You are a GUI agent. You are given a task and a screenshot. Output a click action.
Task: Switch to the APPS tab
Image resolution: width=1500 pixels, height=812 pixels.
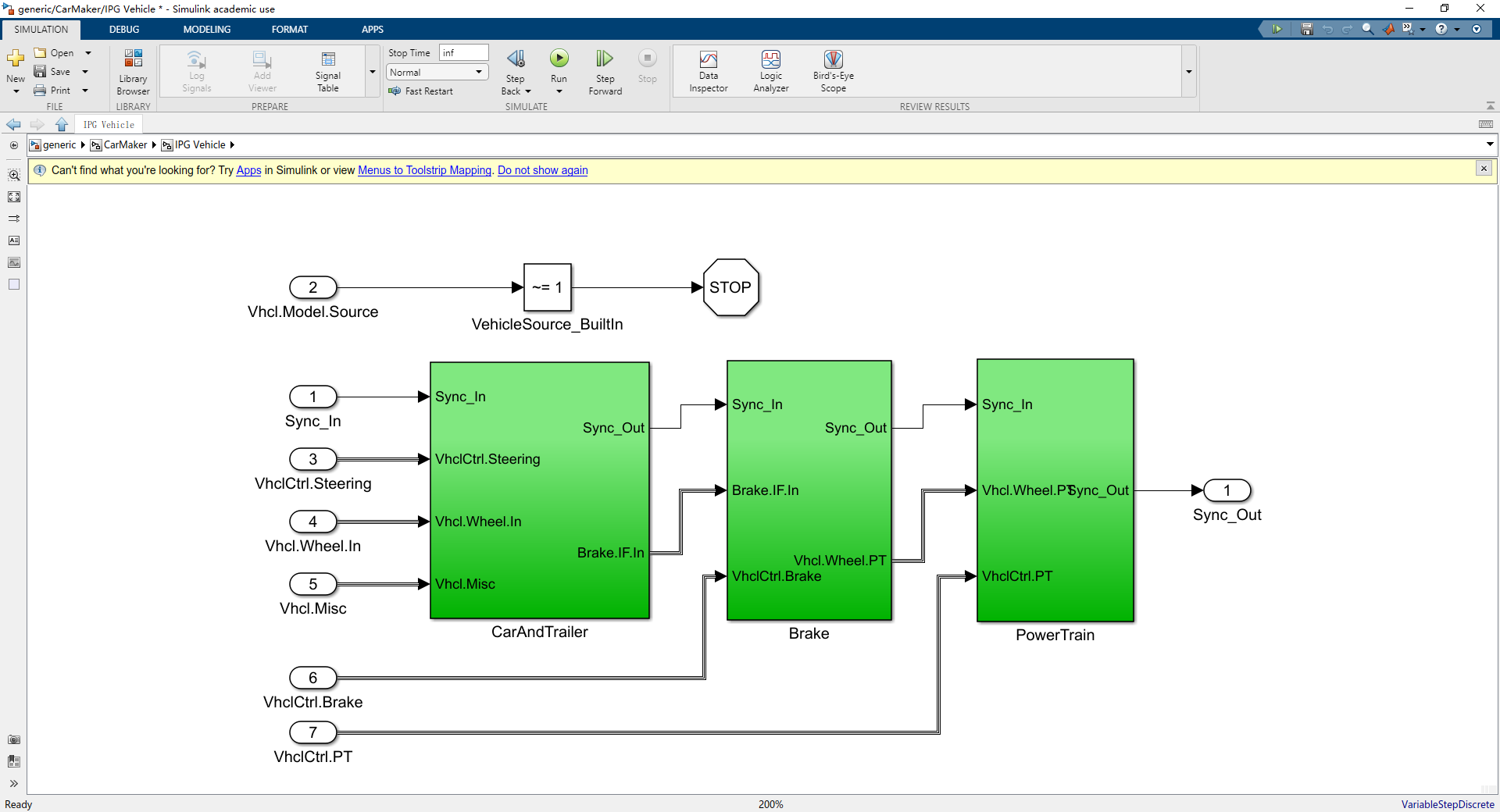pos(373,30)
